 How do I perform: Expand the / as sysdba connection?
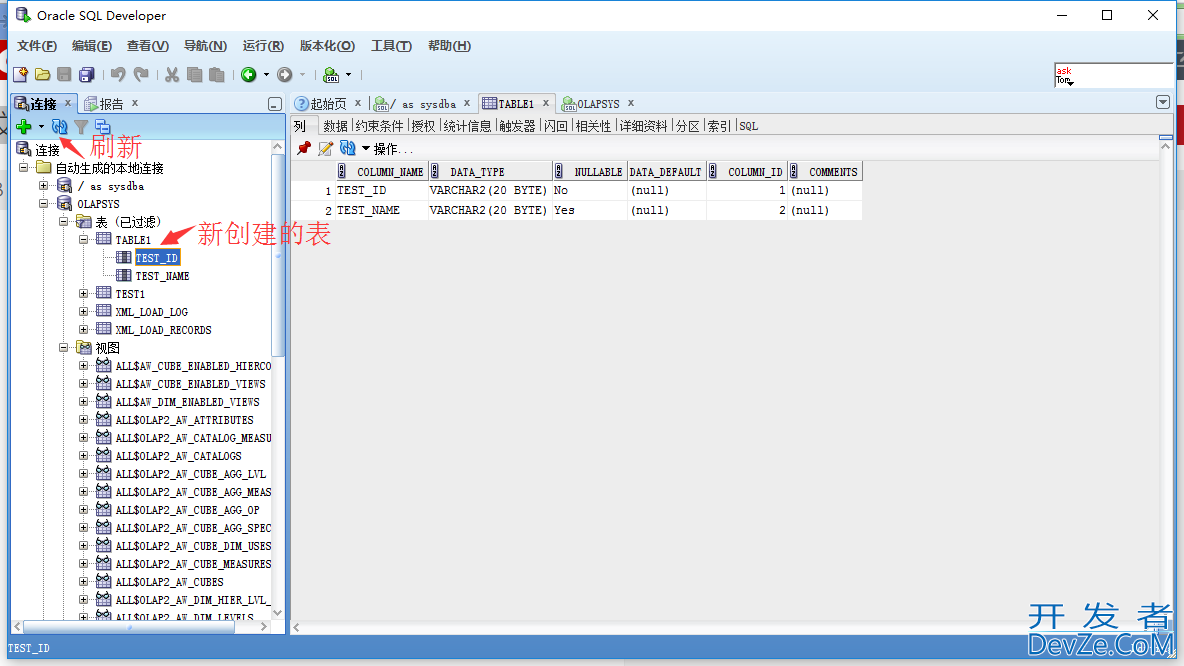44,185
